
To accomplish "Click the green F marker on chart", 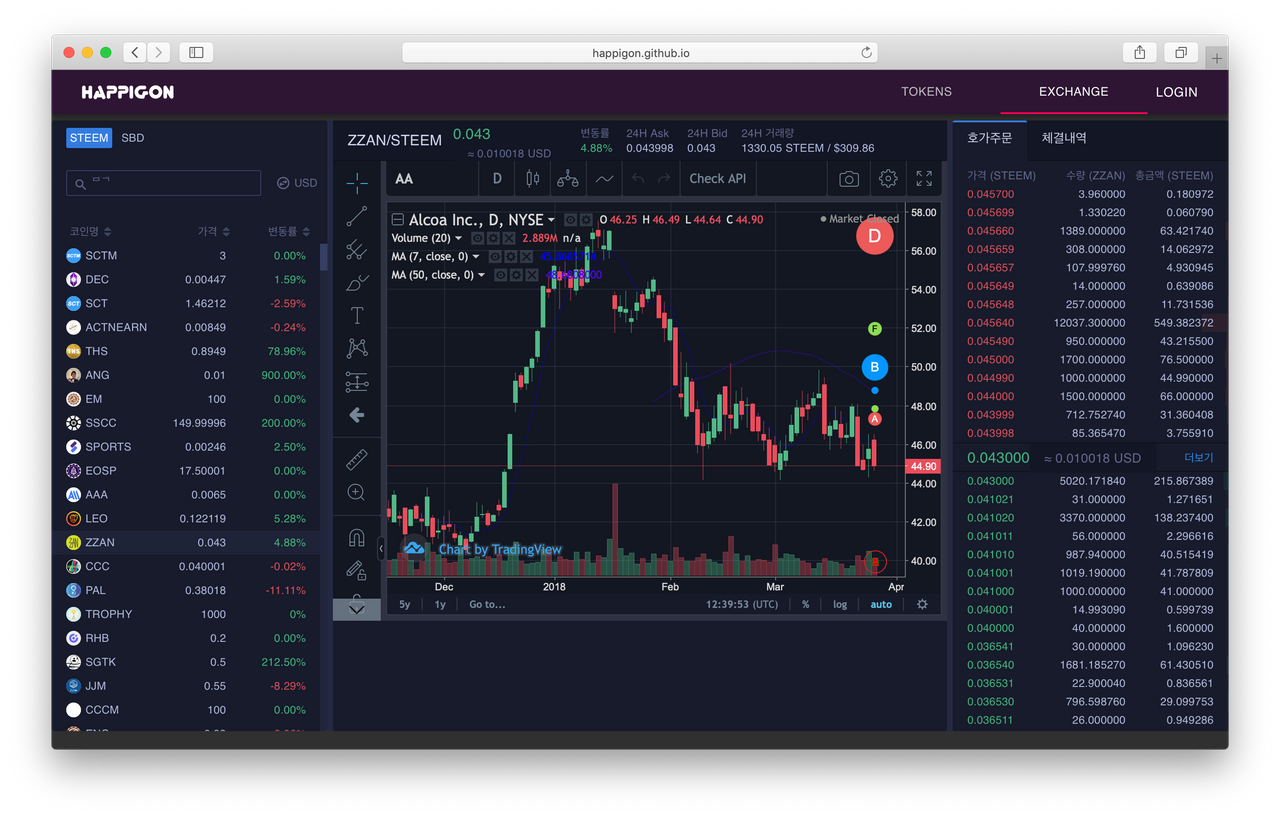I will pos(875,328).
